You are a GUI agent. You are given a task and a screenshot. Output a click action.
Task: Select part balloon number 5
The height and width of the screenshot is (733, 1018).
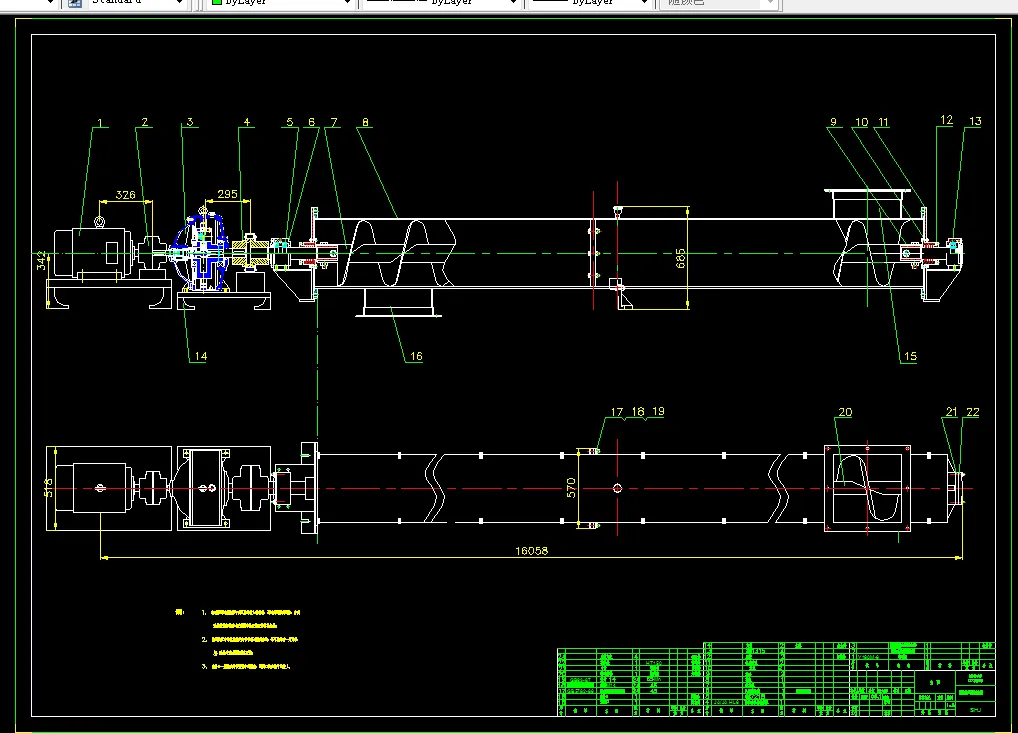coord(290,122)
